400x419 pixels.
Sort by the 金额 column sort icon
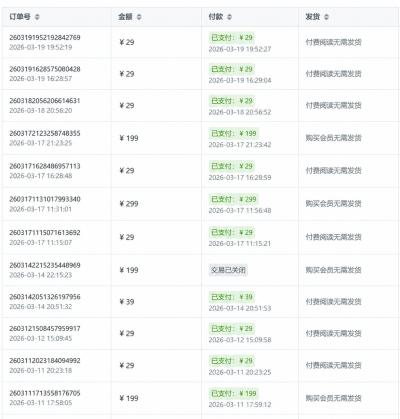click(139, 17)
